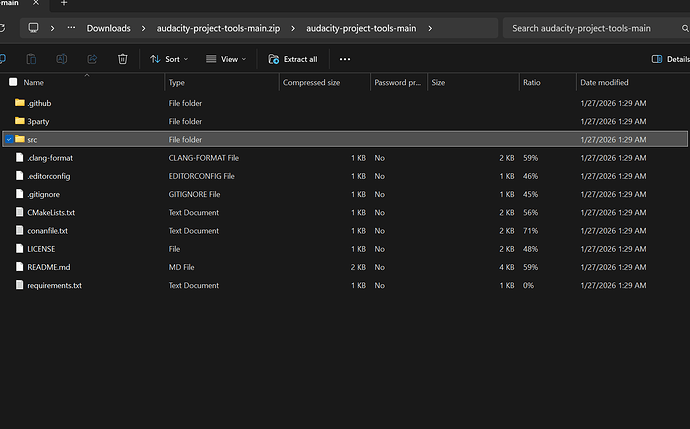Click the Extract all button

(293, 59)
